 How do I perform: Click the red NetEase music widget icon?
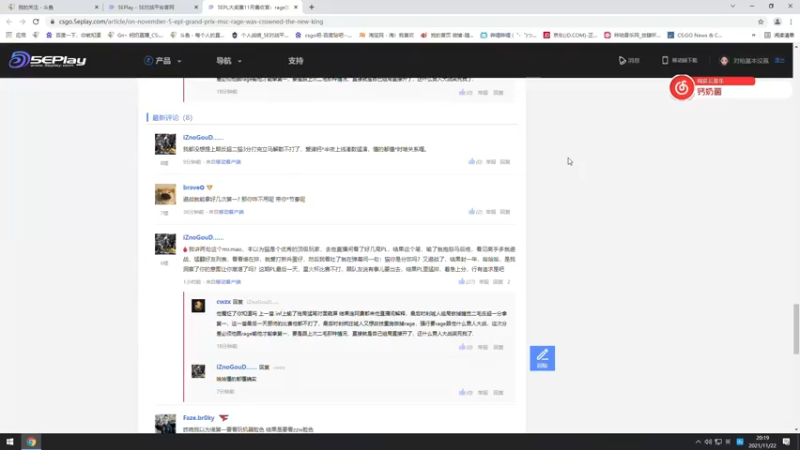(x=682, y=88)
